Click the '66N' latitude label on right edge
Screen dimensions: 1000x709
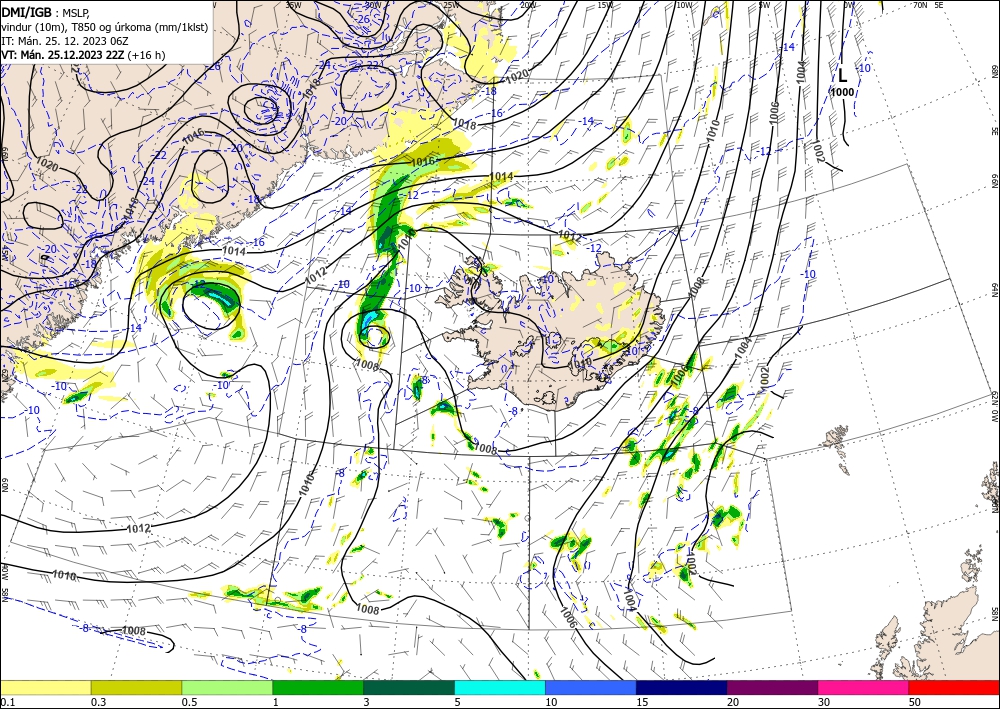(x=994, y=180)
